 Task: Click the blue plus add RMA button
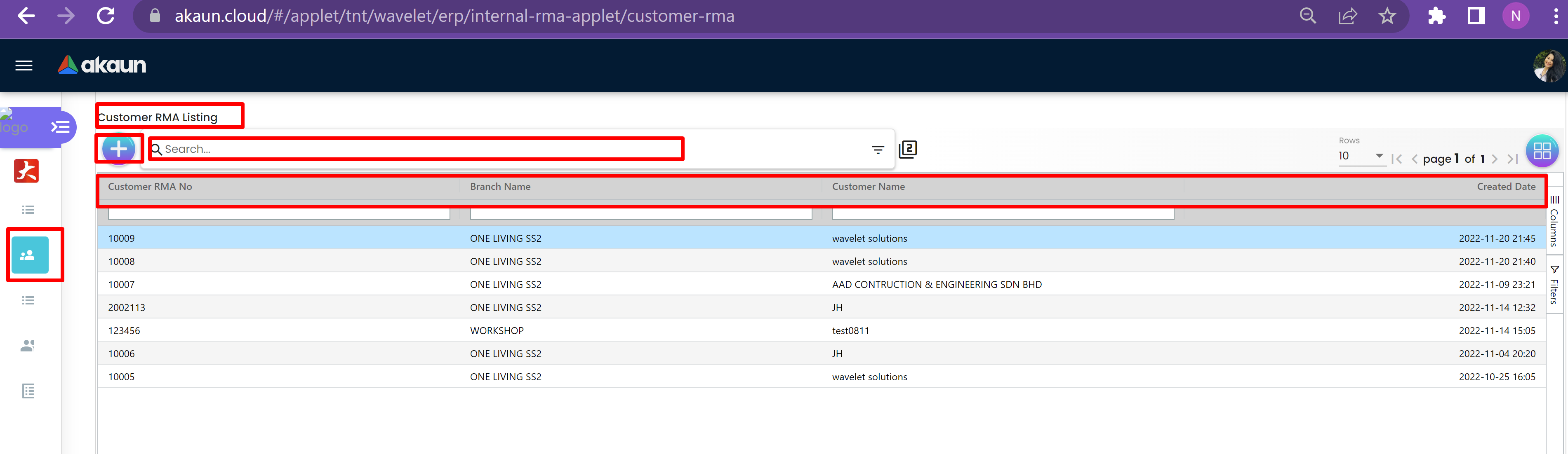pos(119,149)
